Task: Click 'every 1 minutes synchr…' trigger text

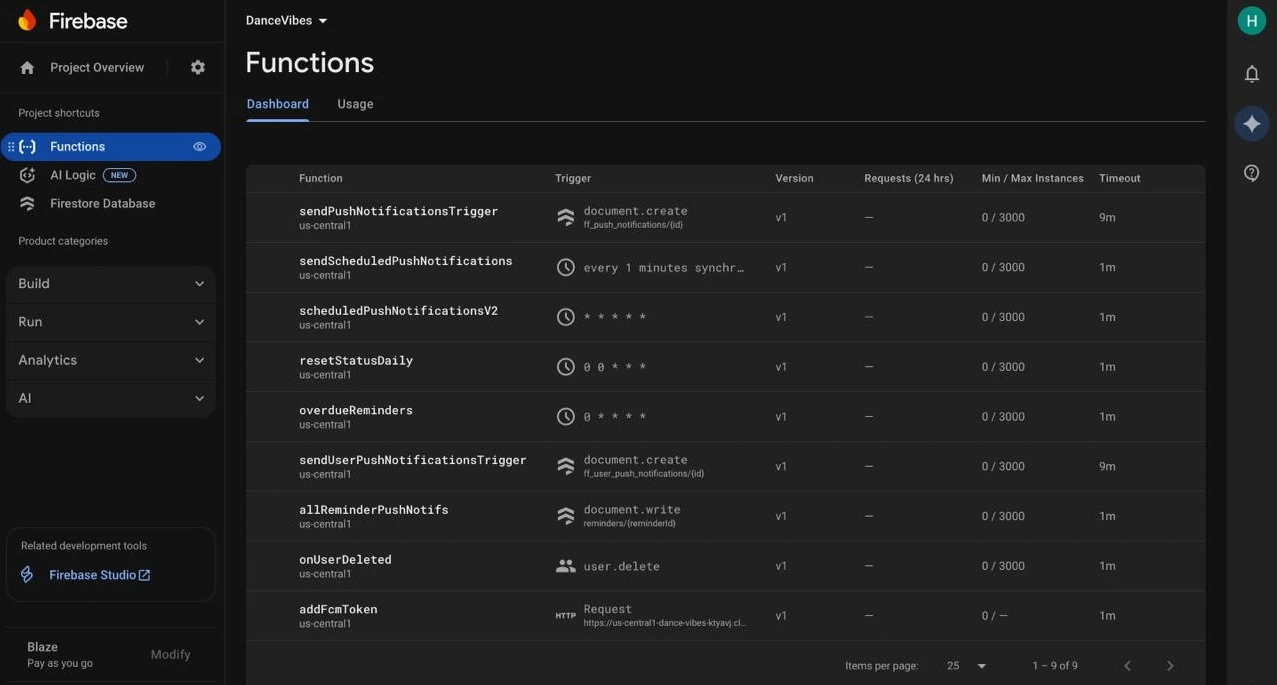Action: click(664, 268)
